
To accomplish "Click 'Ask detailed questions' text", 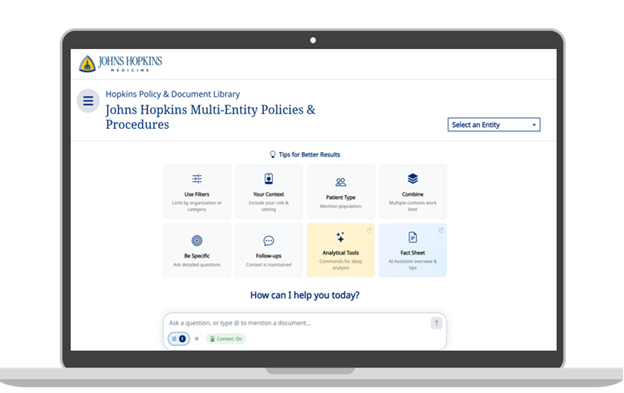I will [197, 265].
